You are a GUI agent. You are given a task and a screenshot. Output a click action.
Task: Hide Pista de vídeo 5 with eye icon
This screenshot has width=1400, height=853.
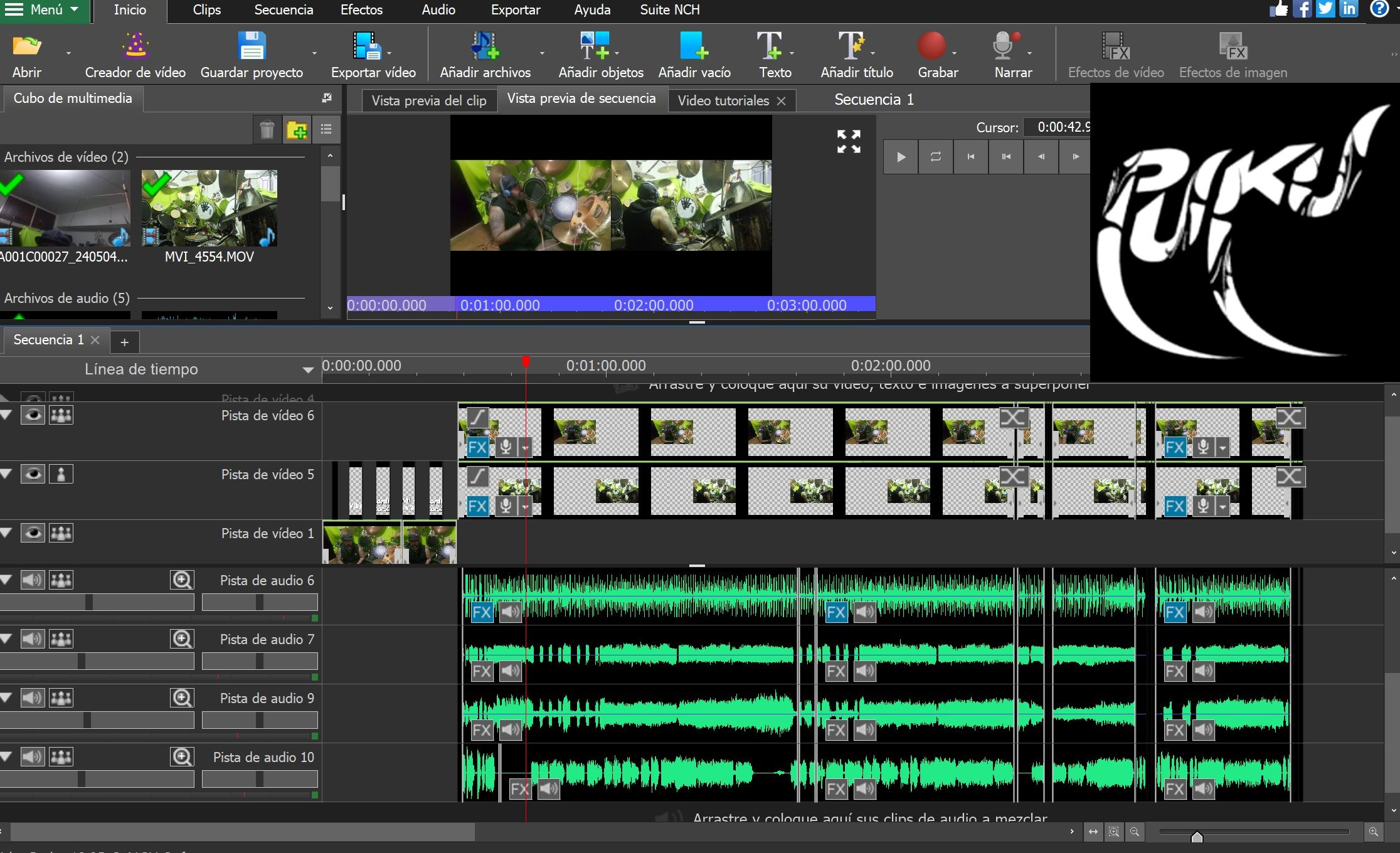(x=33, y=474)
